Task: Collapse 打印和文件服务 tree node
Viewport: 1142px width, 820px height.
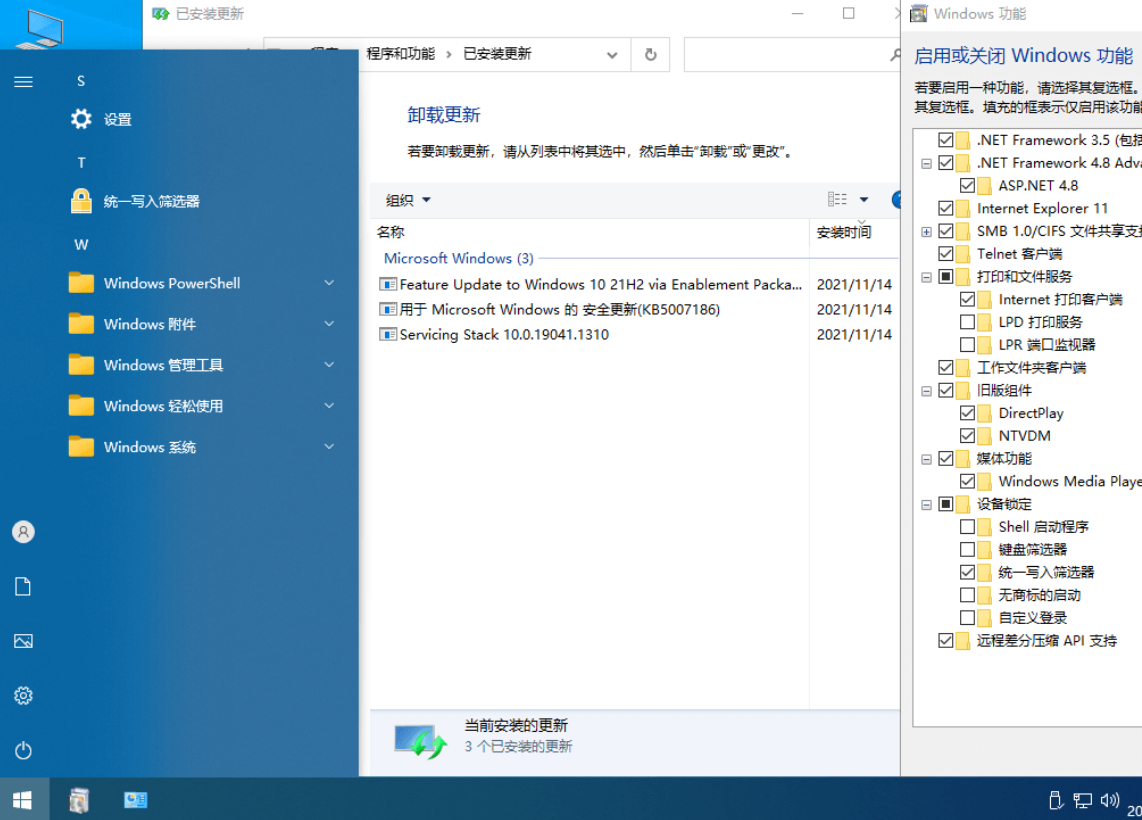Action: click(x=926, y=277)
